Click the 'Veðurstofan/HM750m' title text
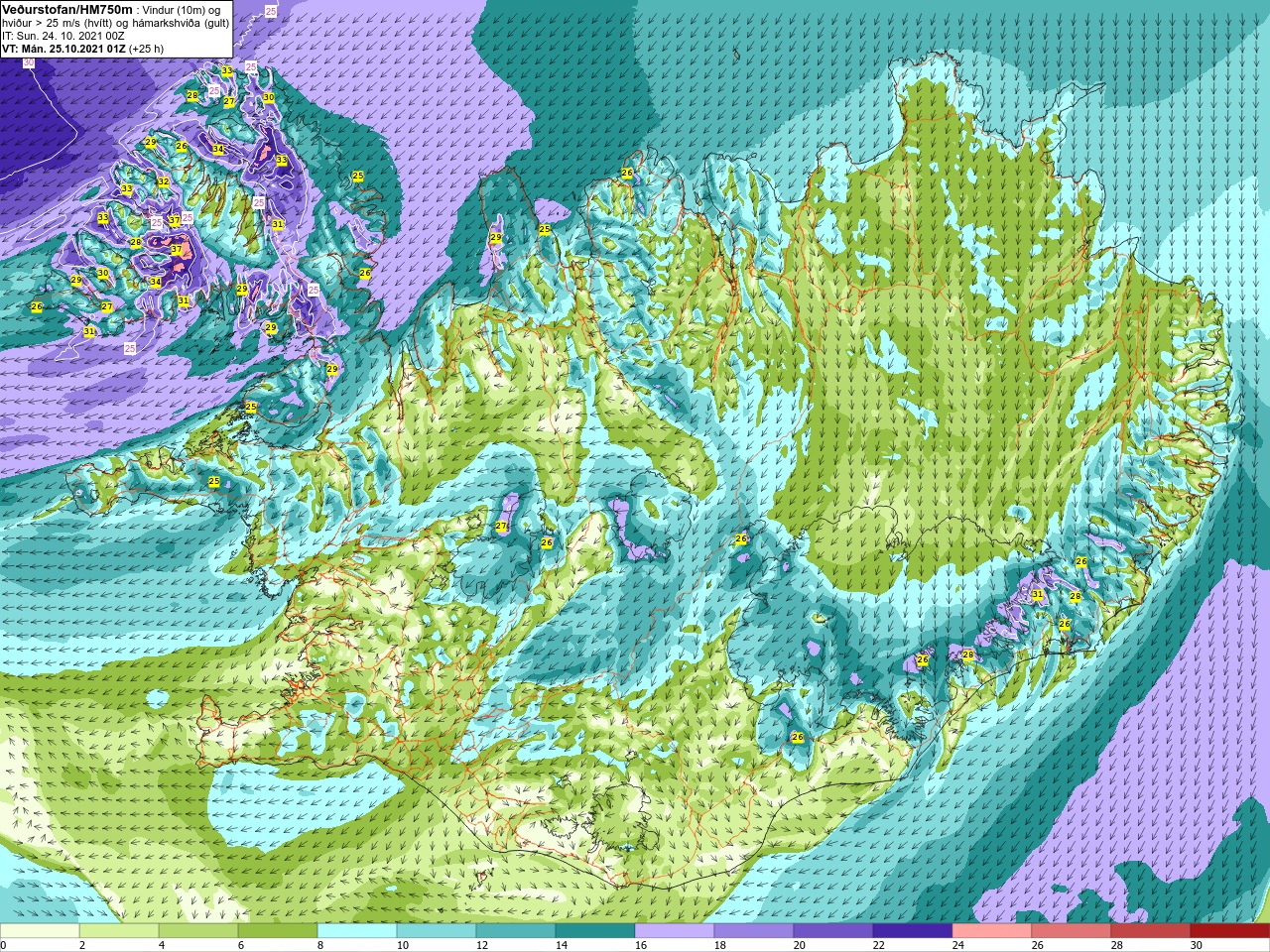The image size is (1270, 952). [66, 8]
